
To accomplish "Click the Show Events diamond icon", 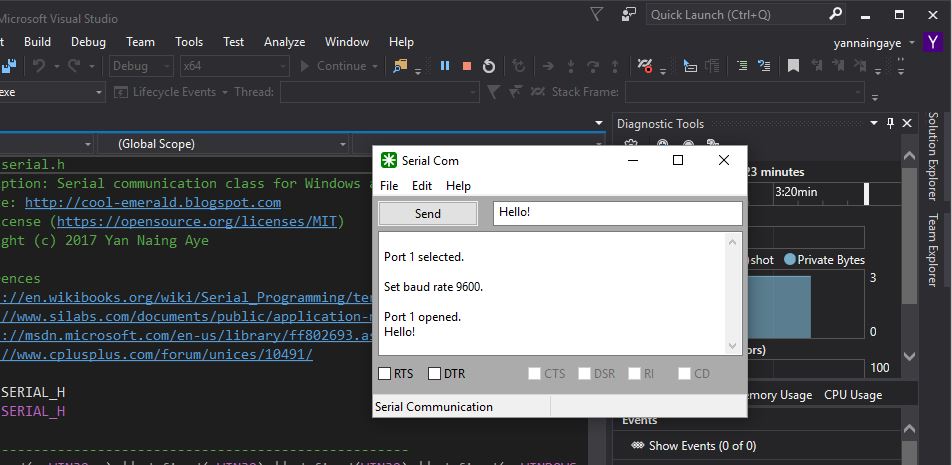I will 638,446.
